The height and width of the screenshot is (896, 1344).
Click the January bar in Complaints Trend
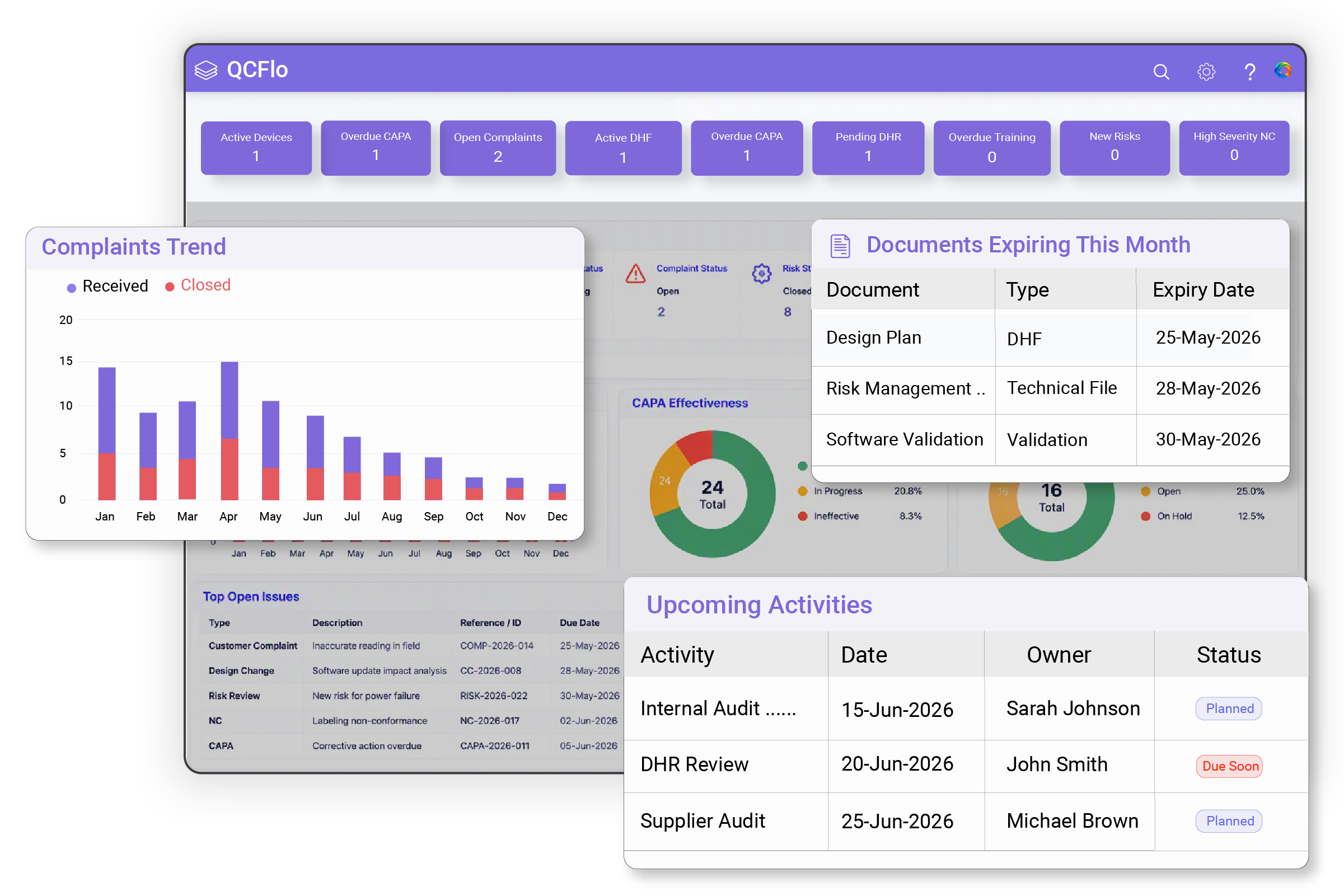(107, 434)
